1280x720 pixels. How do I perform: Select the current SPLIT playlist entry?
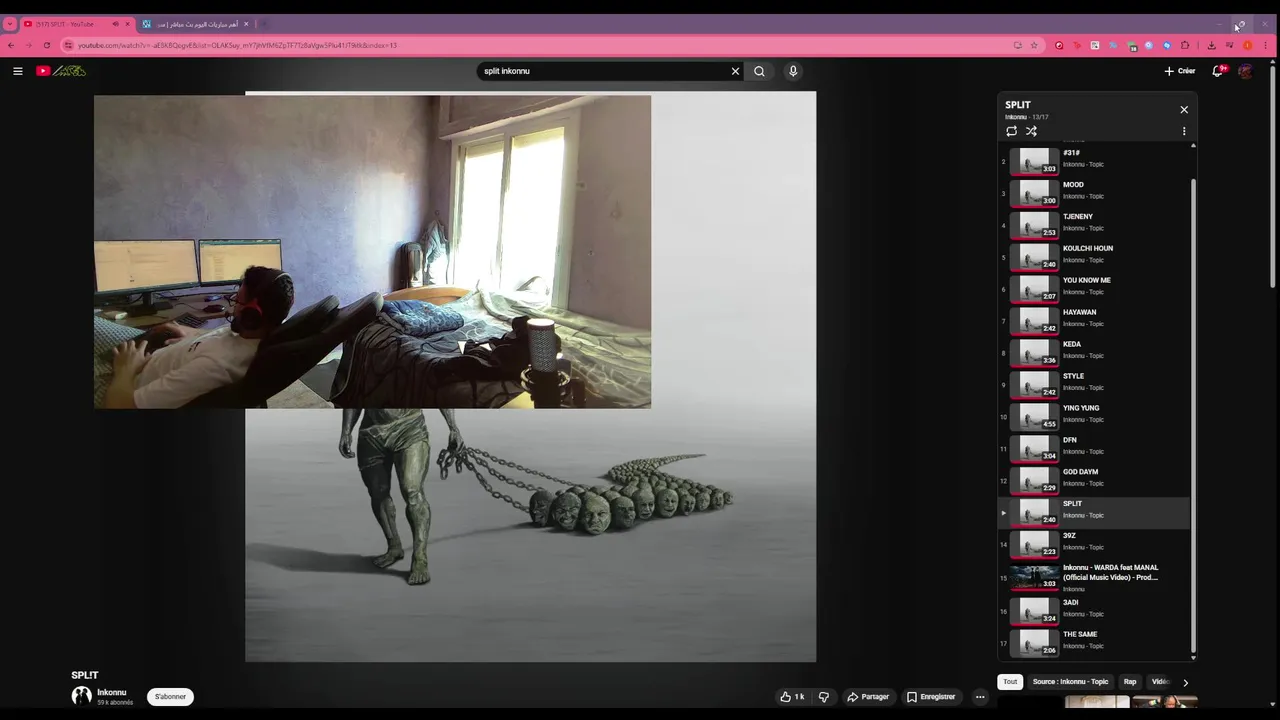tap(1094, 513)
